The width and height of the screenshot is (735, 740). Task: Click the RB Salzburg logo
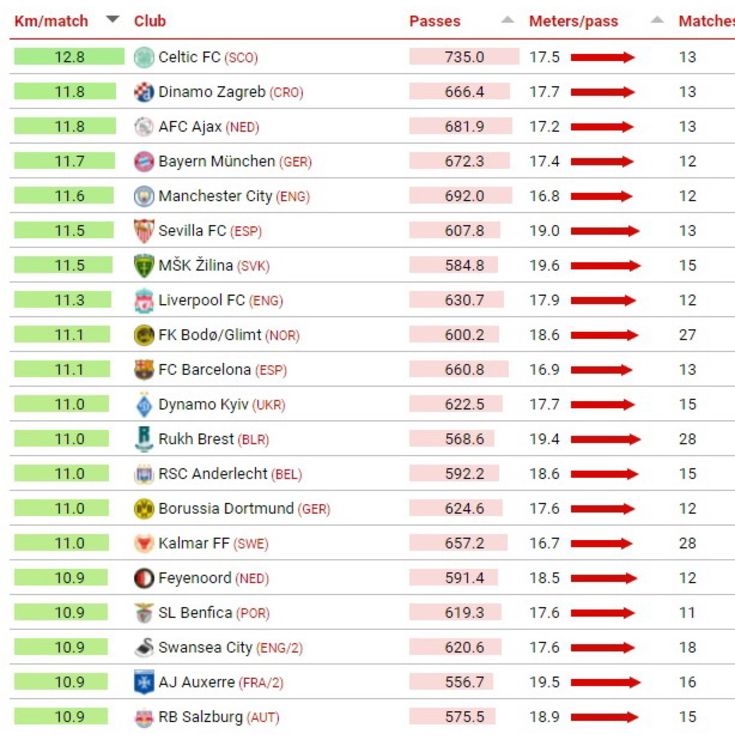pyautogui.click(x=144, y=717)
